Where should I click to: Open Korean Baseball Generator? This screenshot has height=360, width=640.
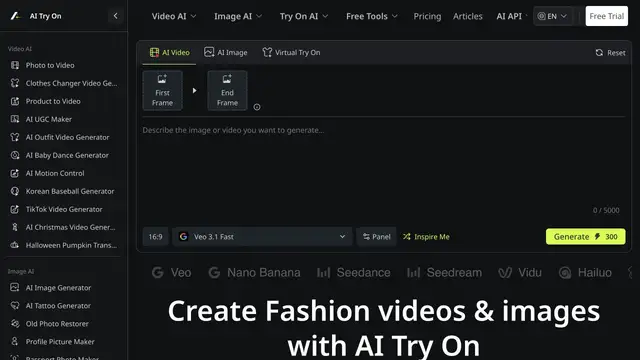coord(63,191)
